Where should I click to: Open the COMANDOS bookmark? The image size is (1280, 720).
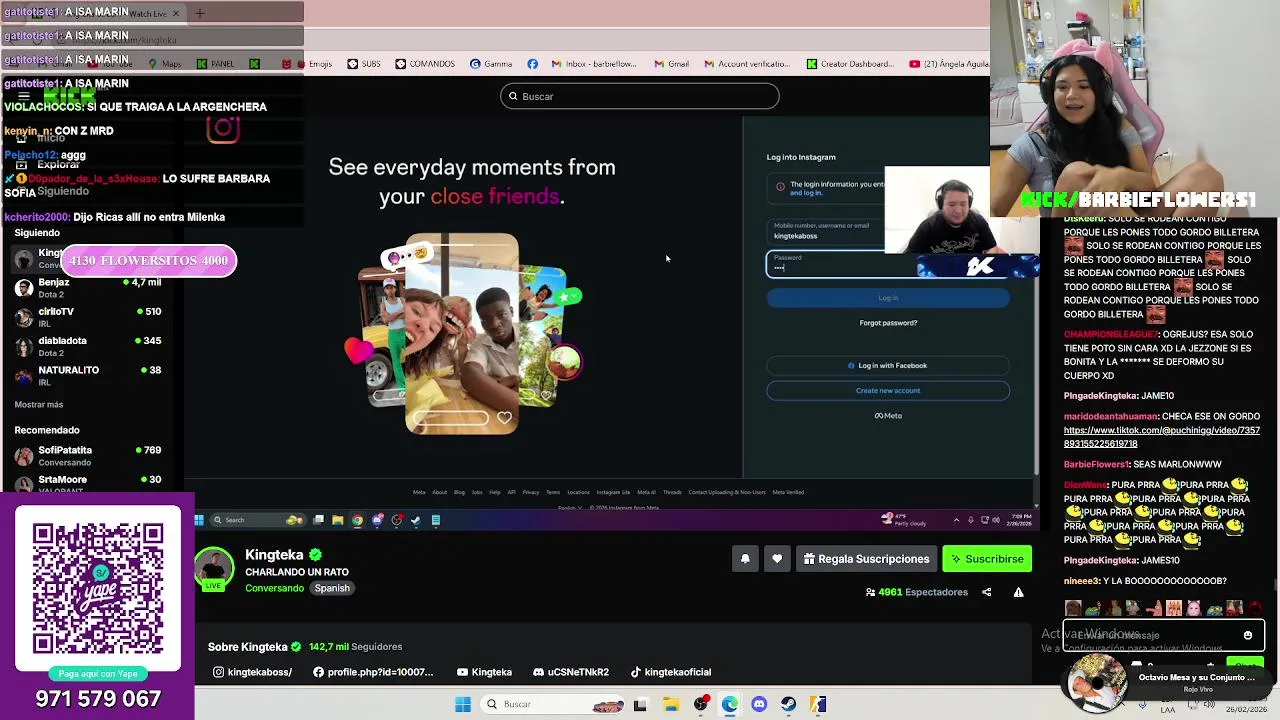(425, 64)
